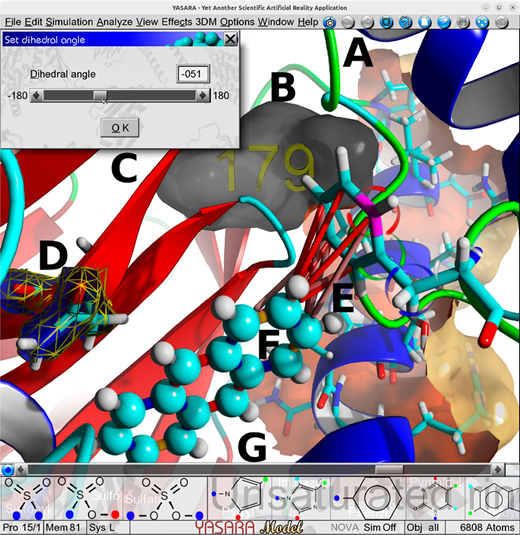Open the 3DM menu

pyautogui.click(x=206, y=22)
